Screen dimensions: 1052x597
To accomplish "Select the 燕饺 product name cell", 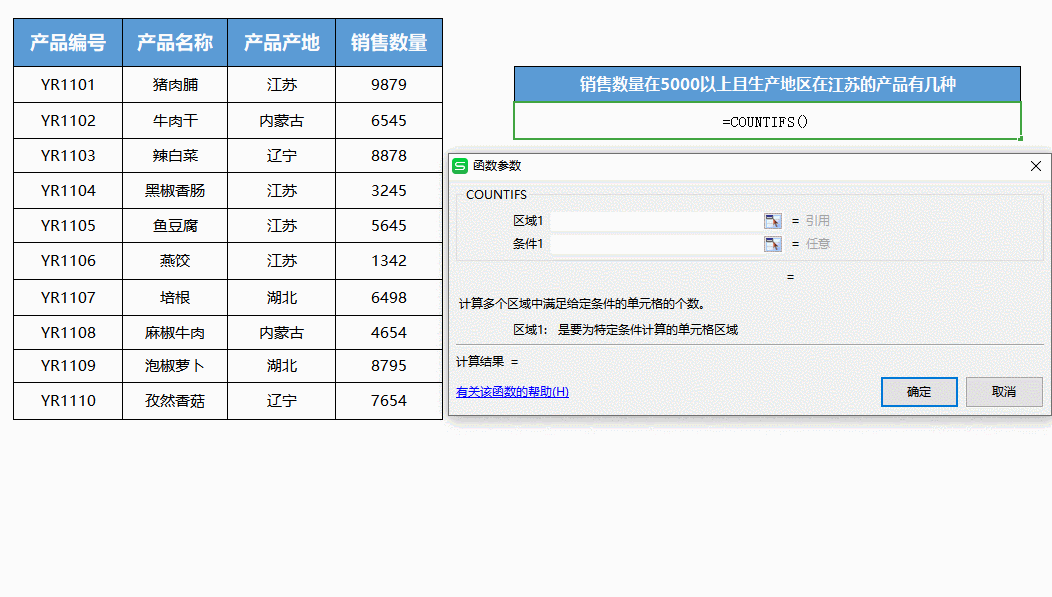I will [175, 261].
